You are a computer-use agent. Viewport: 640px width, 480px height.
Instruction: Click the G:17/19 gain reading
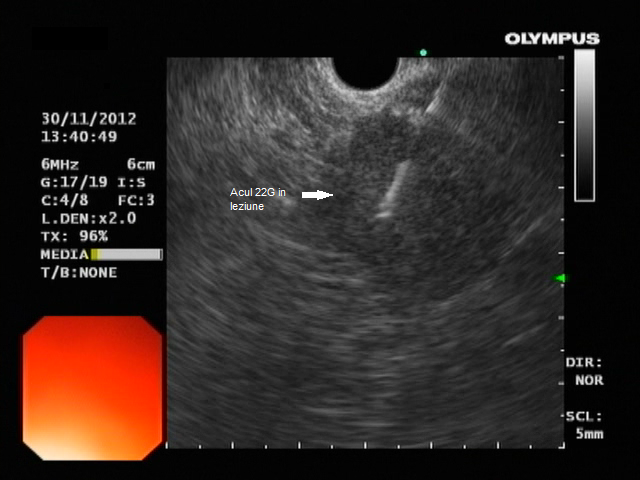pyautogui.click(x=74, y=182)
